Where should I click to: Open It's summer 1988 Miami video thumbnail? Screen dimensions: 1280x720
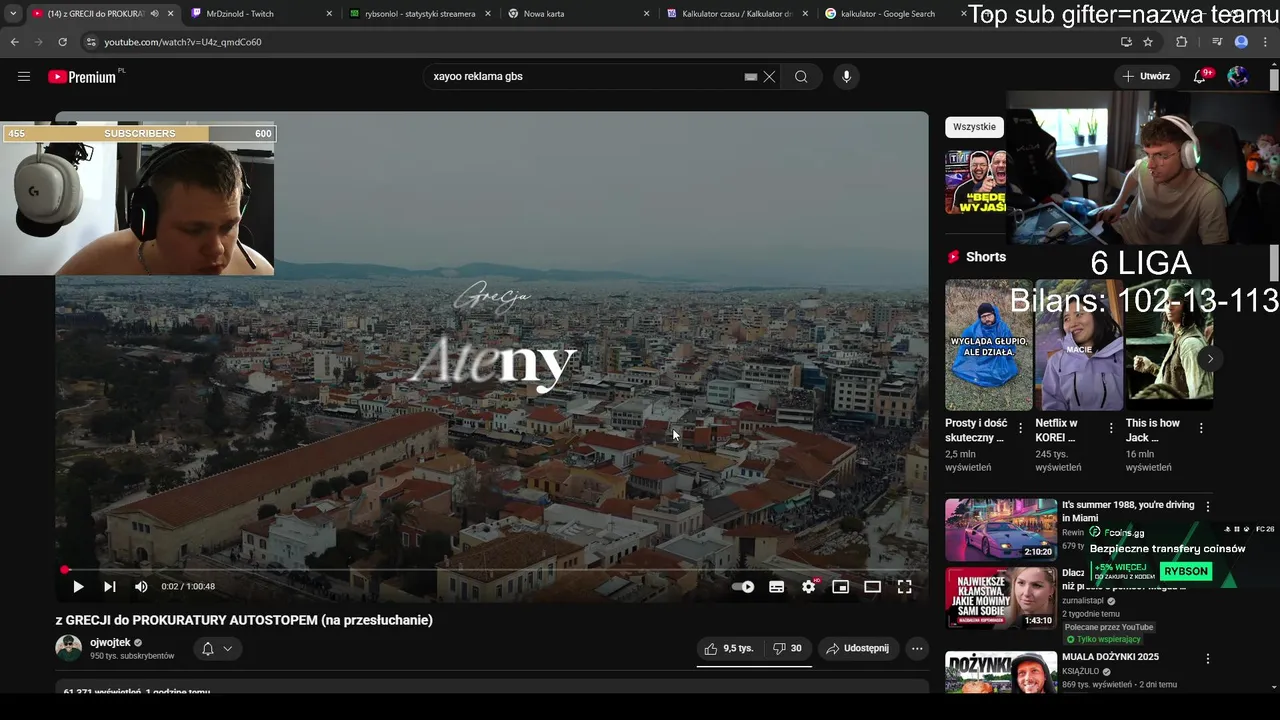pos(1001,529)
